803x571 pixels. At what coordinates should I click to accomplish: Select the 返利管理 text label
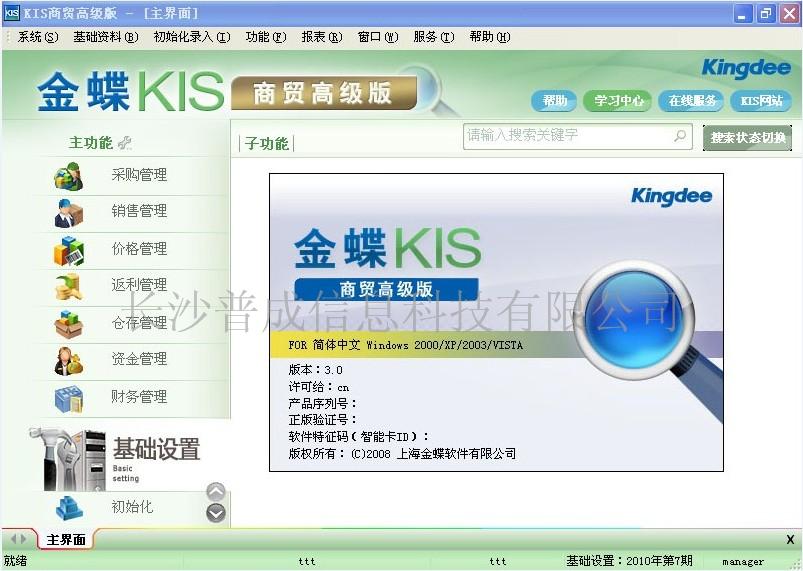point(139,285)
